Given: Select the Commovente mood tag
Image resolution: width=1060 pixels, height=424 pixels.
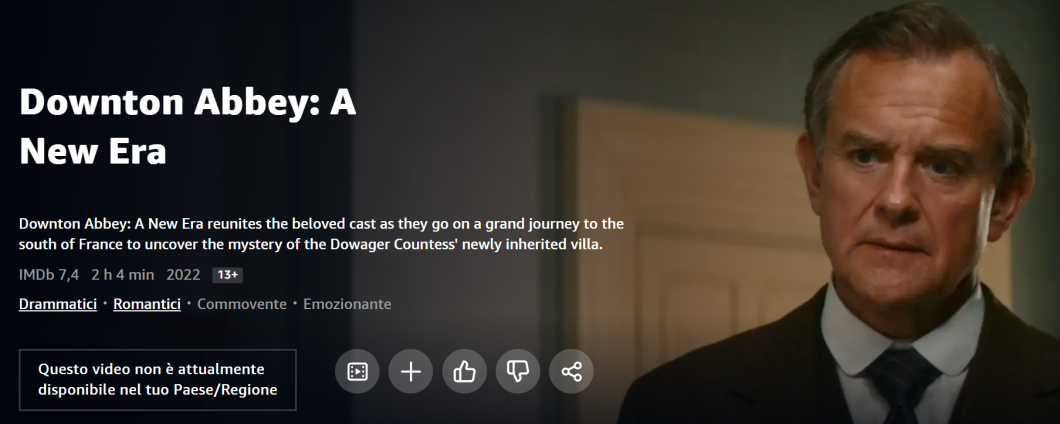Looking at the screenshot, I should [242, 304].
